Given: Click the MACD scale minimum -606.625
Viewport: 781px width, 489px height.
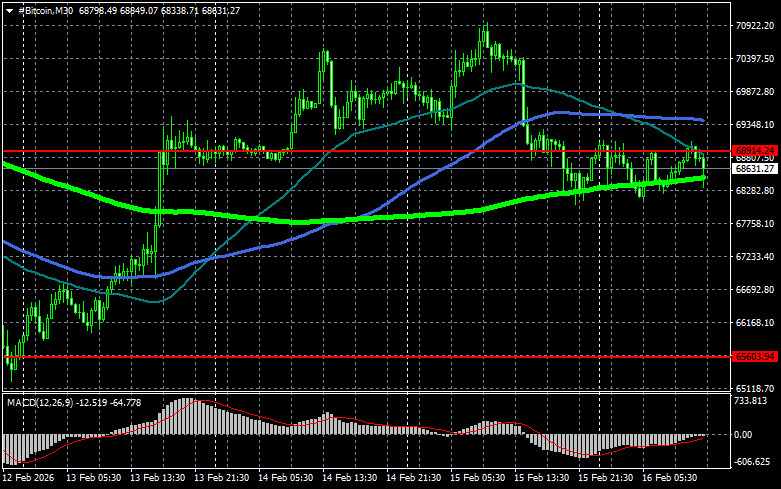Looking at the screenshot, I should click(x=752, y=462).
